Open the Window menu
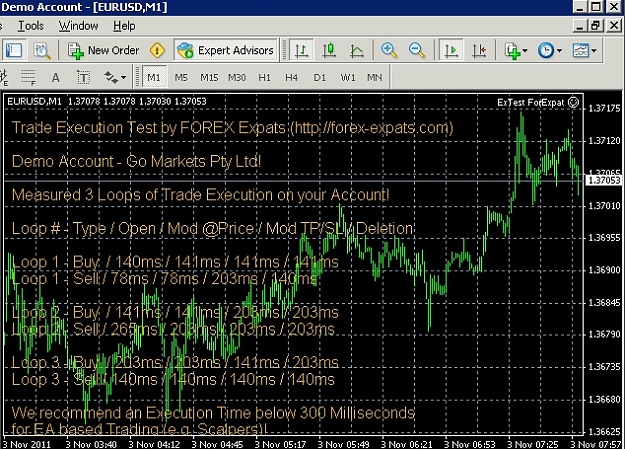This screenshot has width=625, height=449. click(x=79, y=26)
